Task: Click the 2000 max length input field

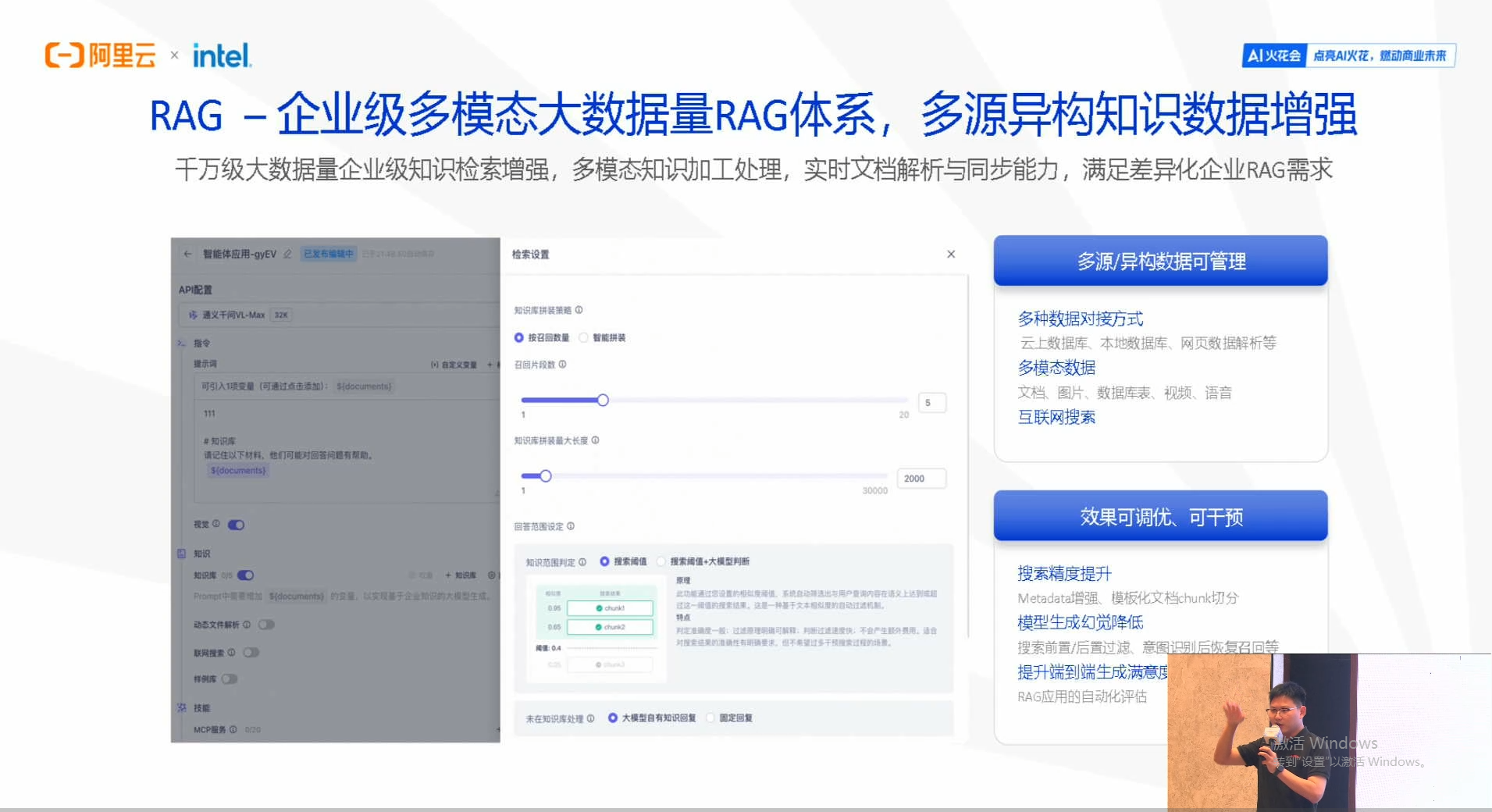Action: pos(920,478)
